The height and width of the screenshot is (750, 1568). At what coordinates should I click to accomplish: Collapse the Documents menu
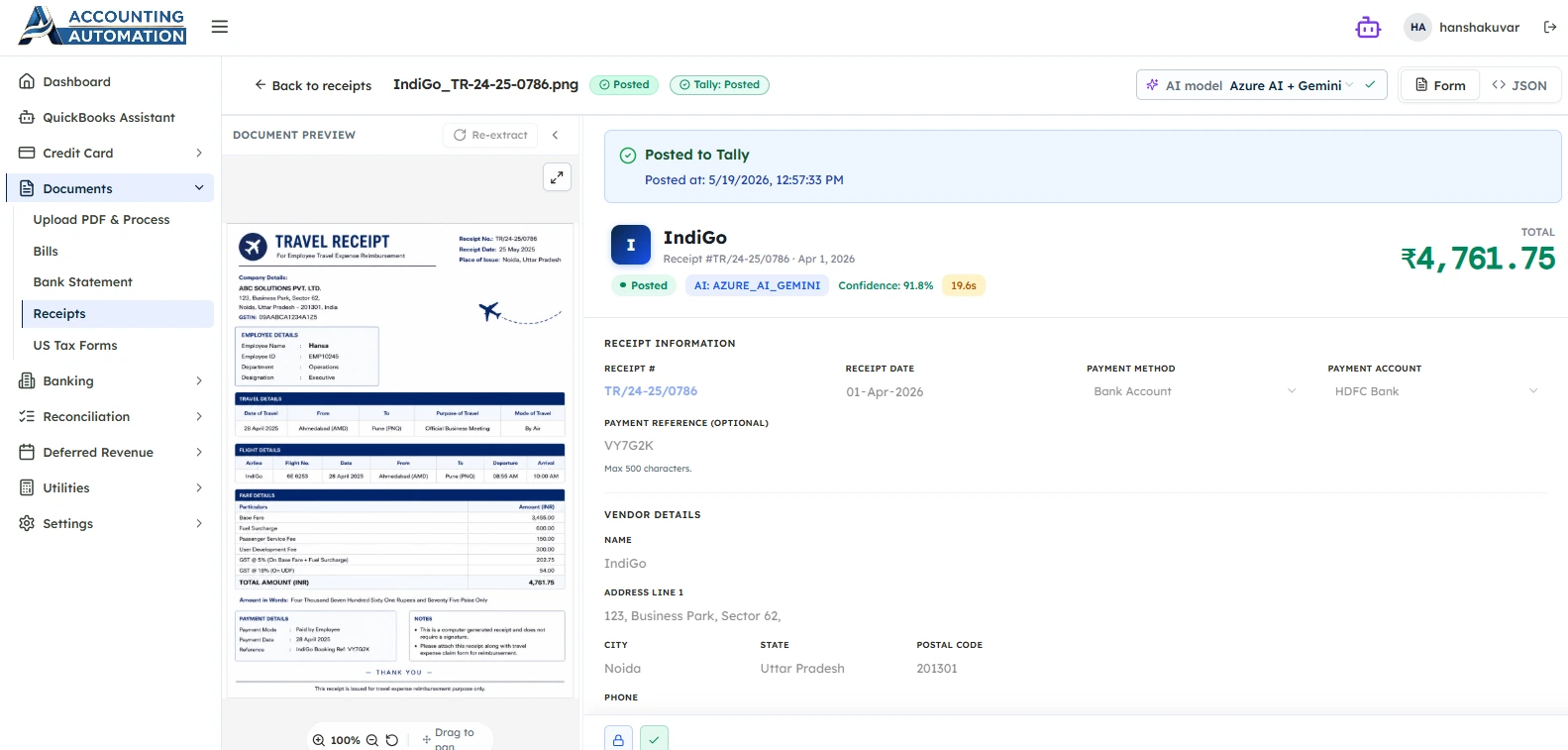111,188
